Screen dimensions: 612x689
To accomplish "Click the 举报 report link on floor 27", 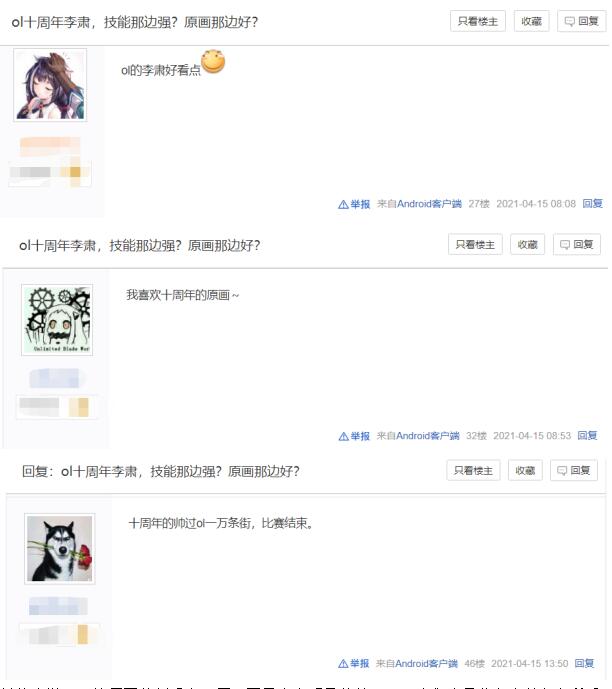I will (x=360, y=204).
